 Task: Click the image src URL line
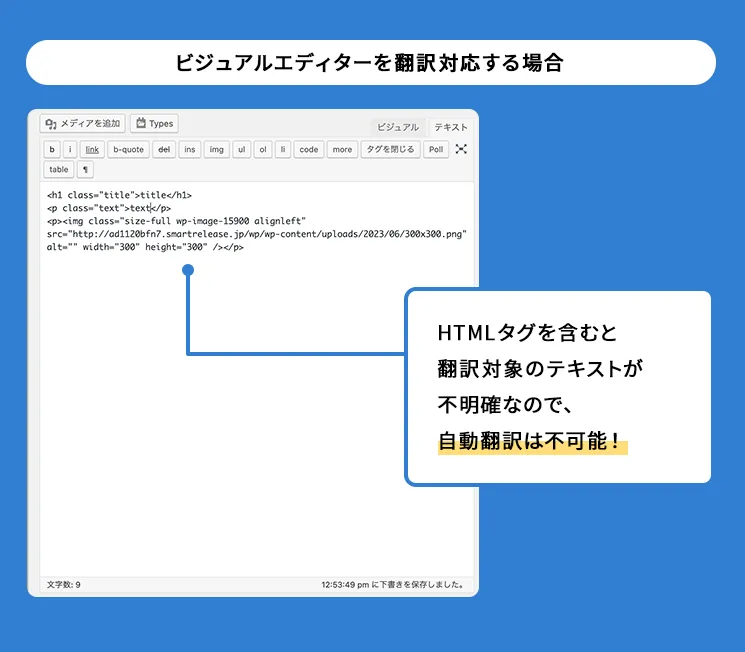pos(257,234)
